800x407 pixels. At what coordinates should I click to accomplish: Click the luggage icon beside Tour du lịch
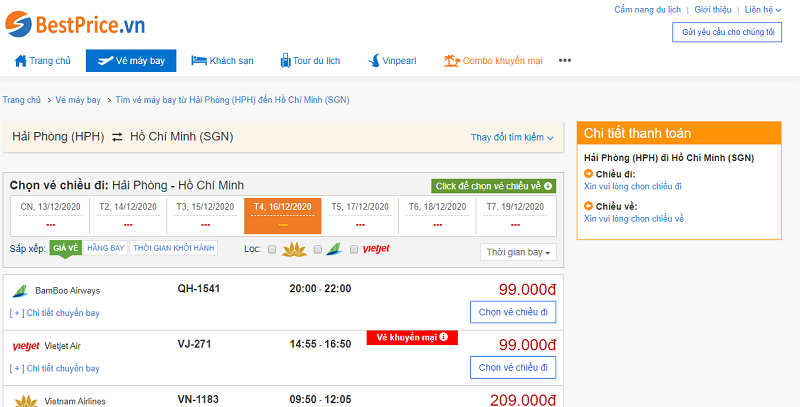285,61
